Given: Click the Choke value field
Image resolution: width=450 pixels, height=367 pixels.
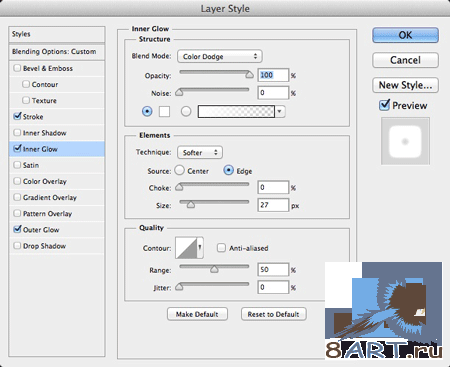Looking at the screenshot, I should pyautogui.click(x=273, y=187).
